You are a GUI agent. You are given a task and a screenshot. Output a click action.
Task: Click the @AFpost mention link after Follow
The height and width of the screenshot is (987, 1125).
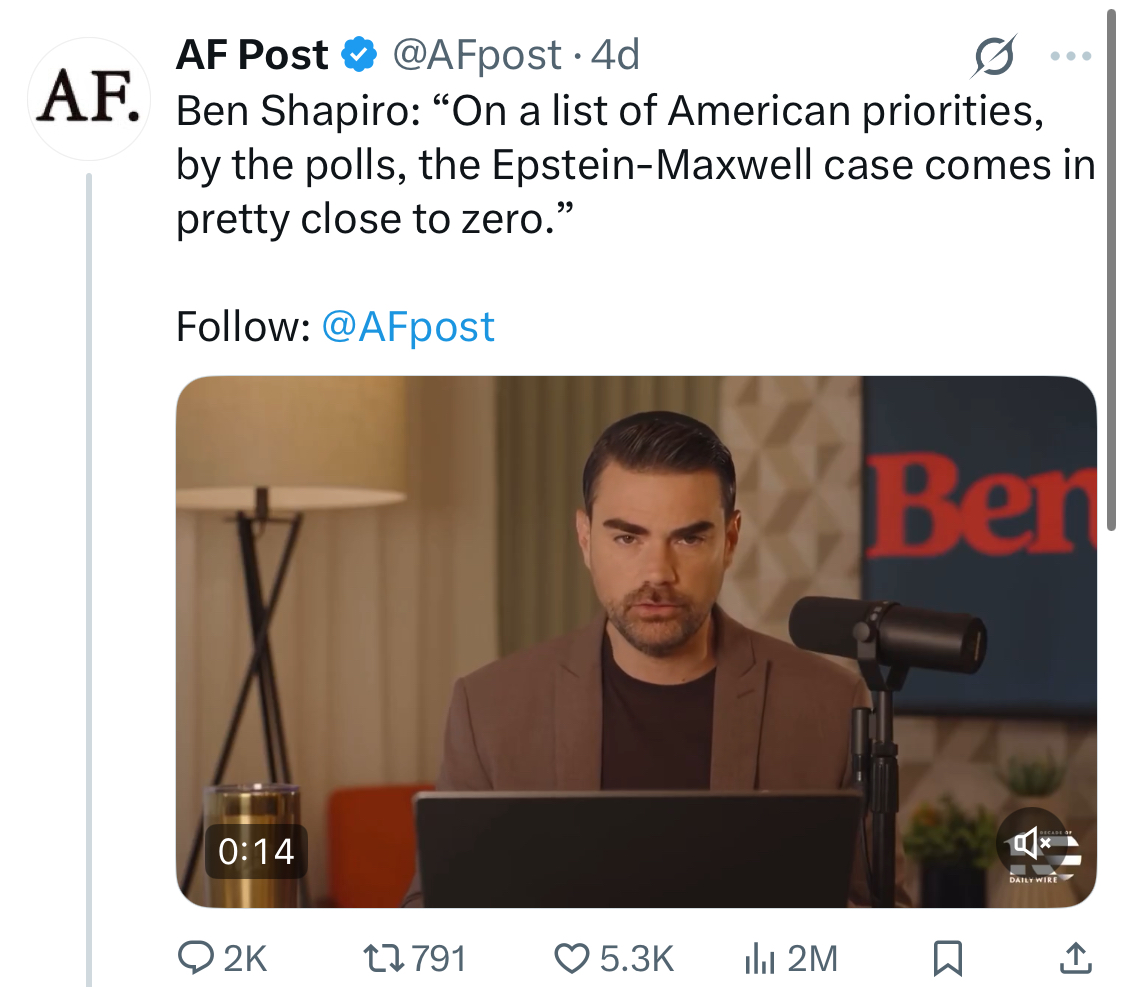pyautogui.click(x=408, y=327)
